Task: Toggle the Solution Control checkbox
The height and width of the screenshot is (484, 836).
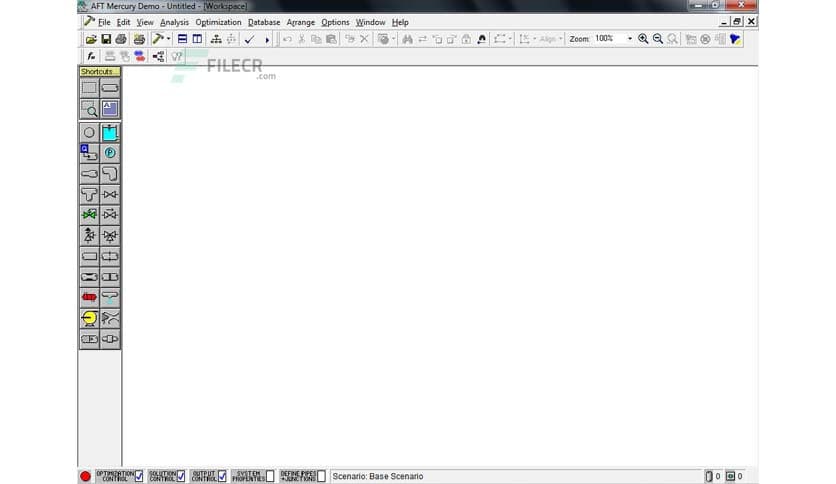Action: point(180,476)
